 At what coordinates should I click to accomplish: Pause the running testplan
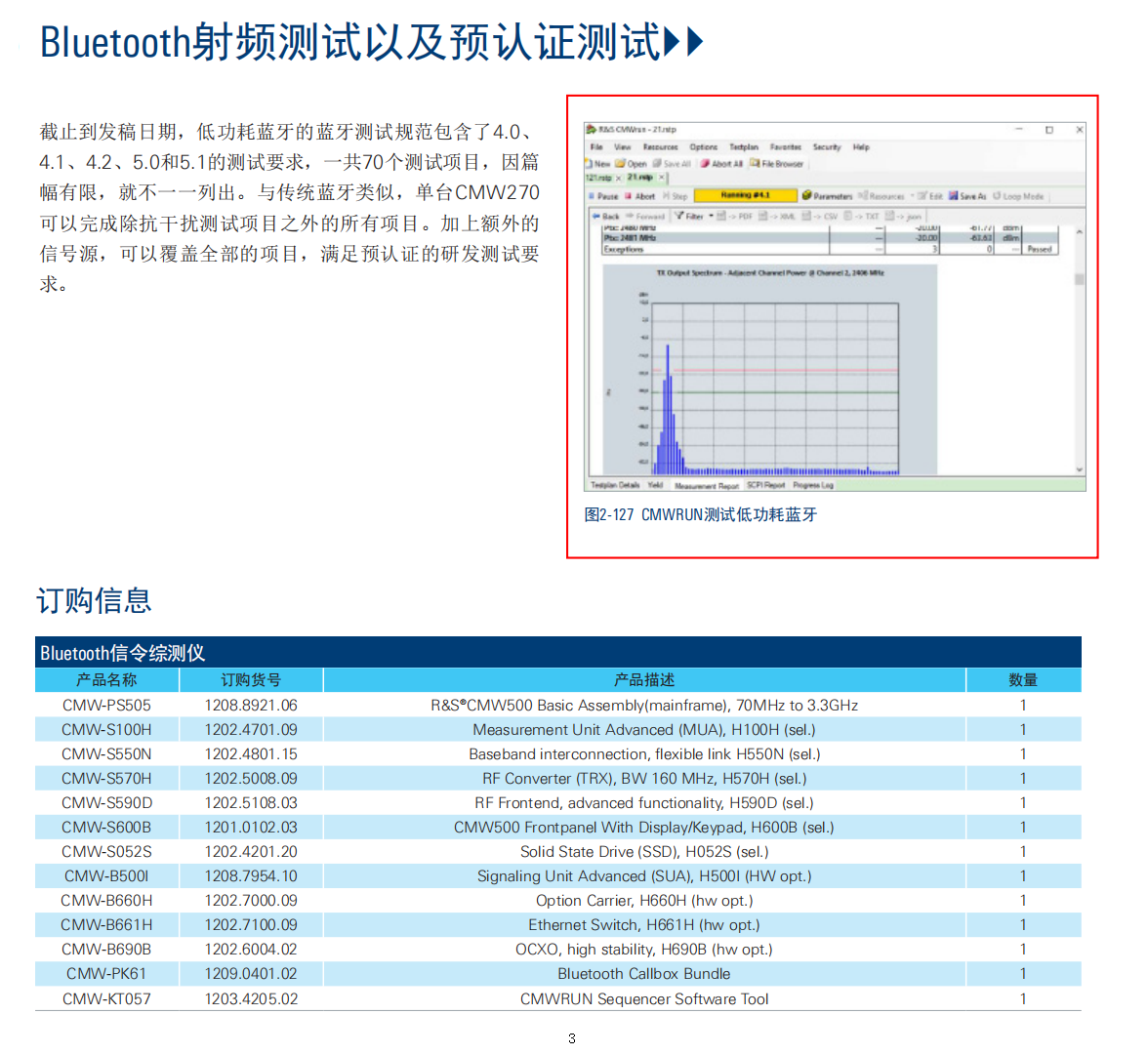click(604, 196)
